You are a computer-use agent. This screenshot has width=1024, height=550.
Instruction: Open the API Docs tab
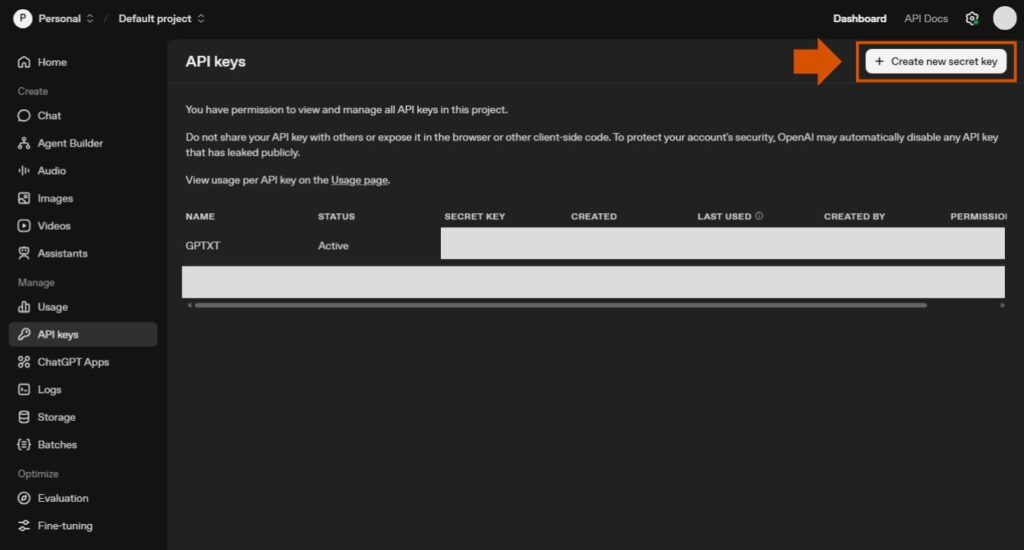[x=926, y=19]
